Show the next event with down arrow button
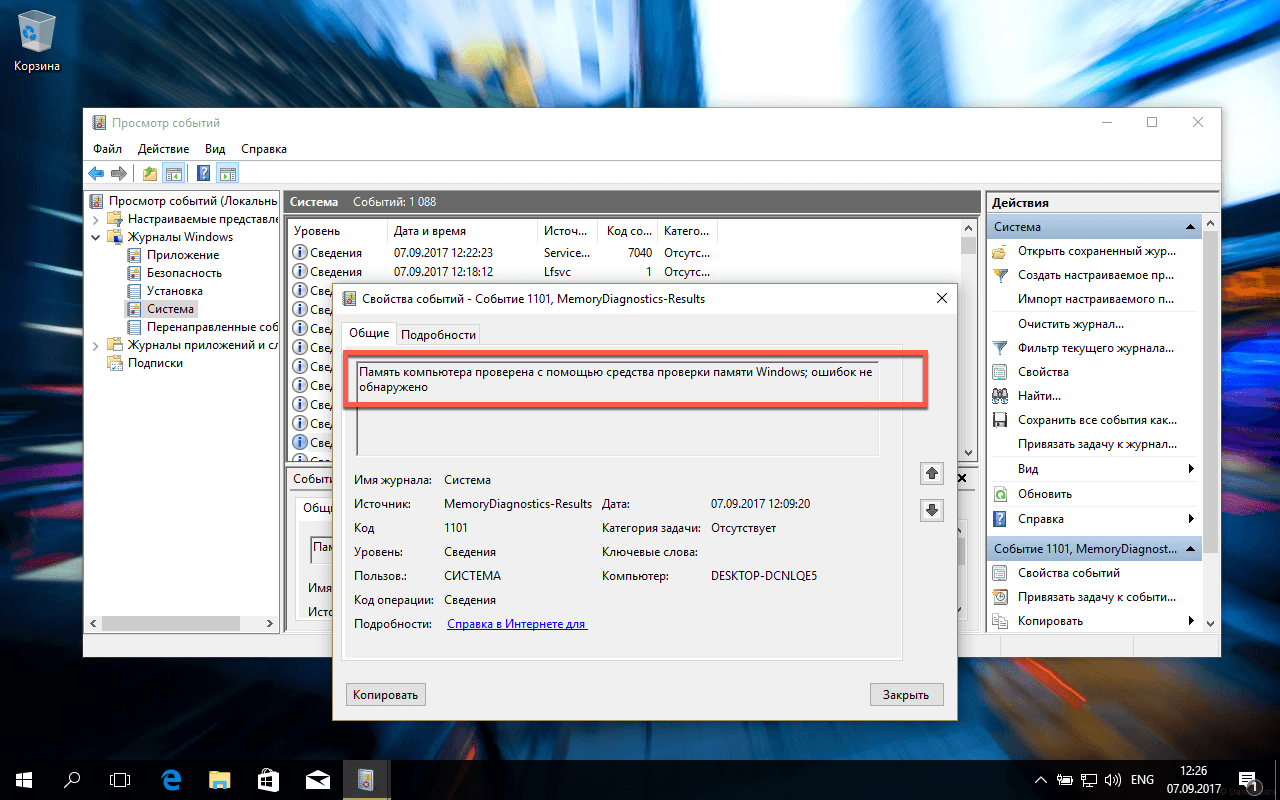 click(931, 510)
